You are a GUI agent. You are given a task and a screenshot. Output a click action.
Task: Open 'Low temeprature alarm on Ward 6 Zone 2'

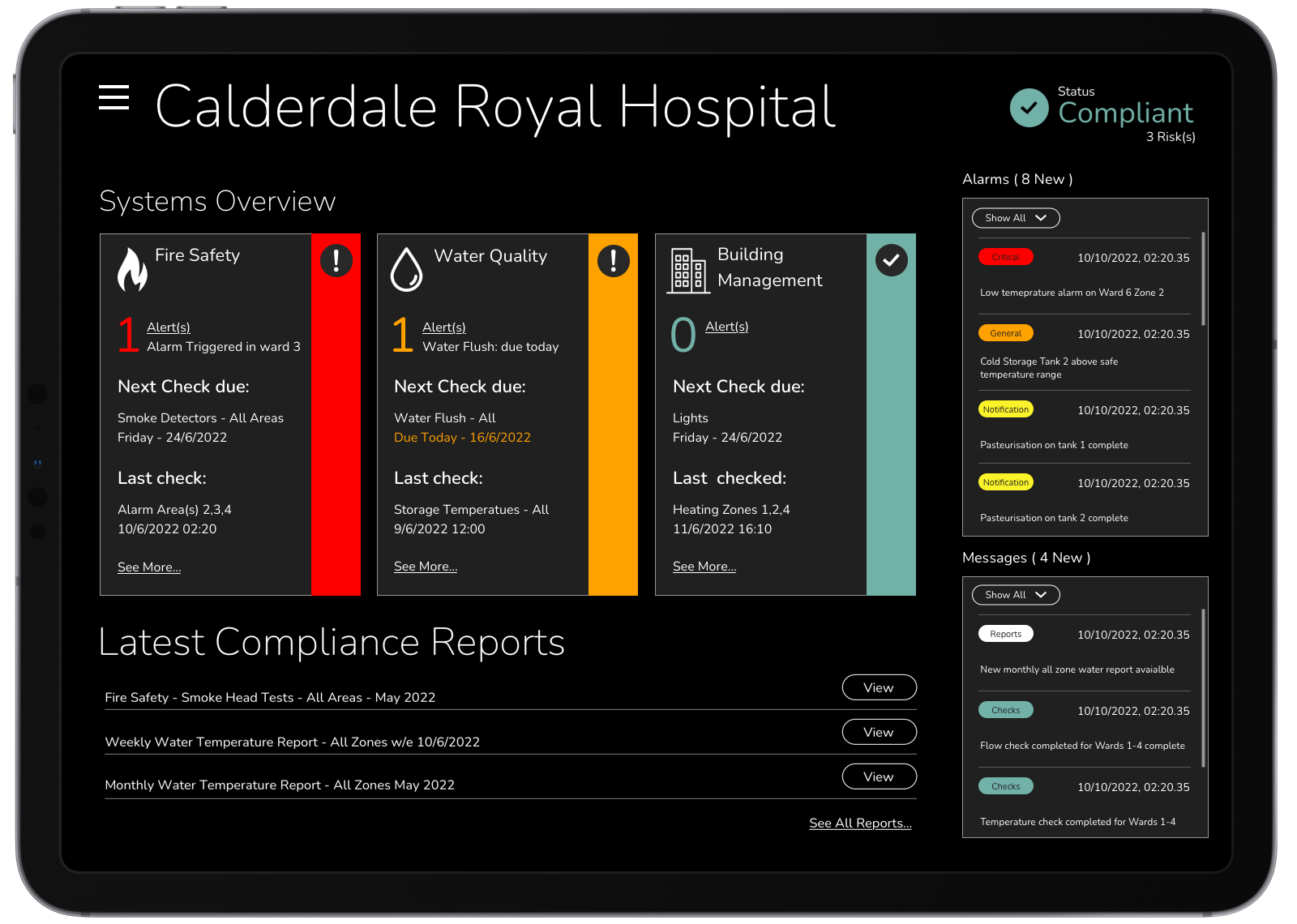(1072, 293)
